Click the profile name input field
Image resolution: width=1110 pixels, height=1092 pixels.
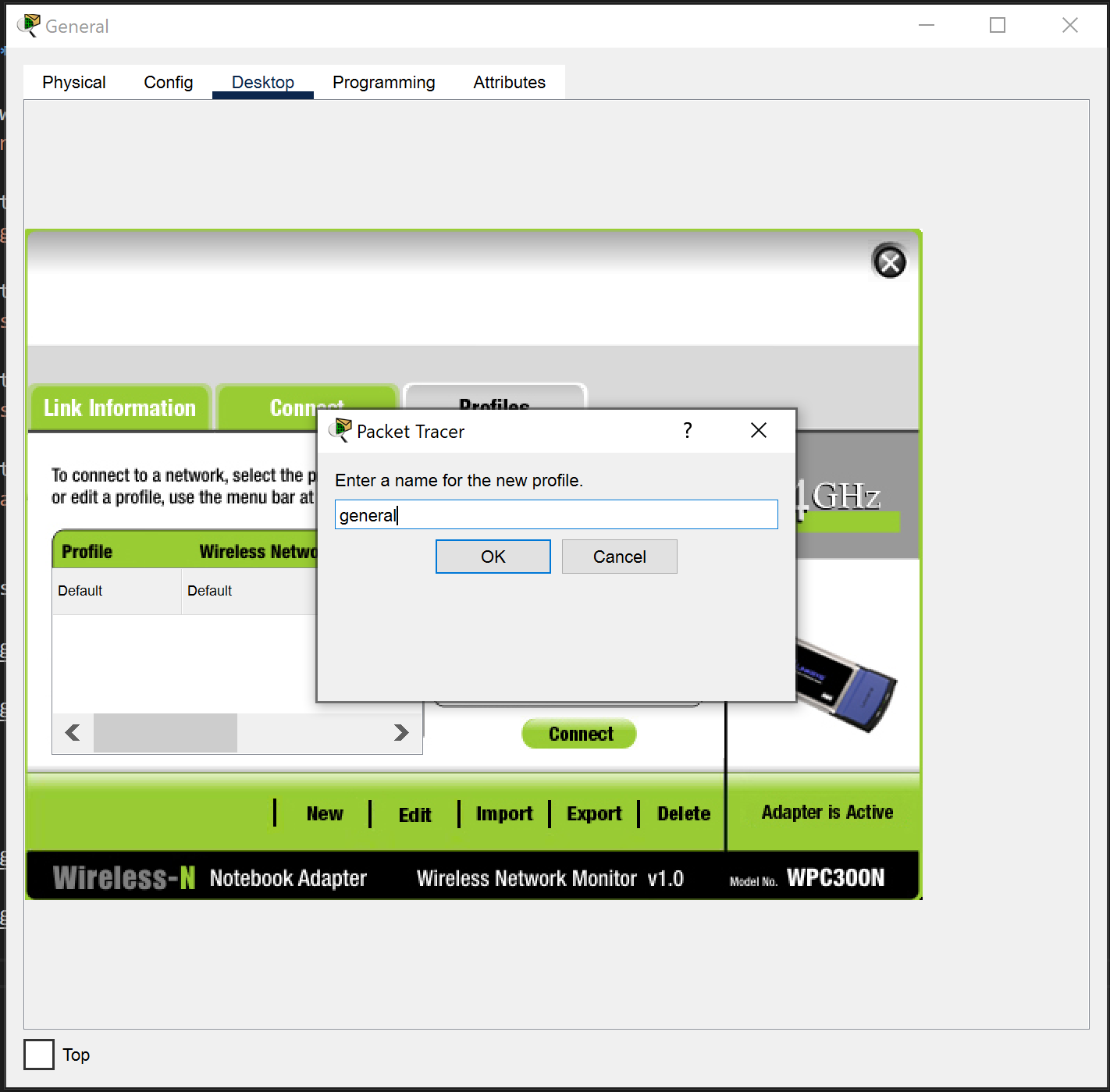[x=556, y=515]
